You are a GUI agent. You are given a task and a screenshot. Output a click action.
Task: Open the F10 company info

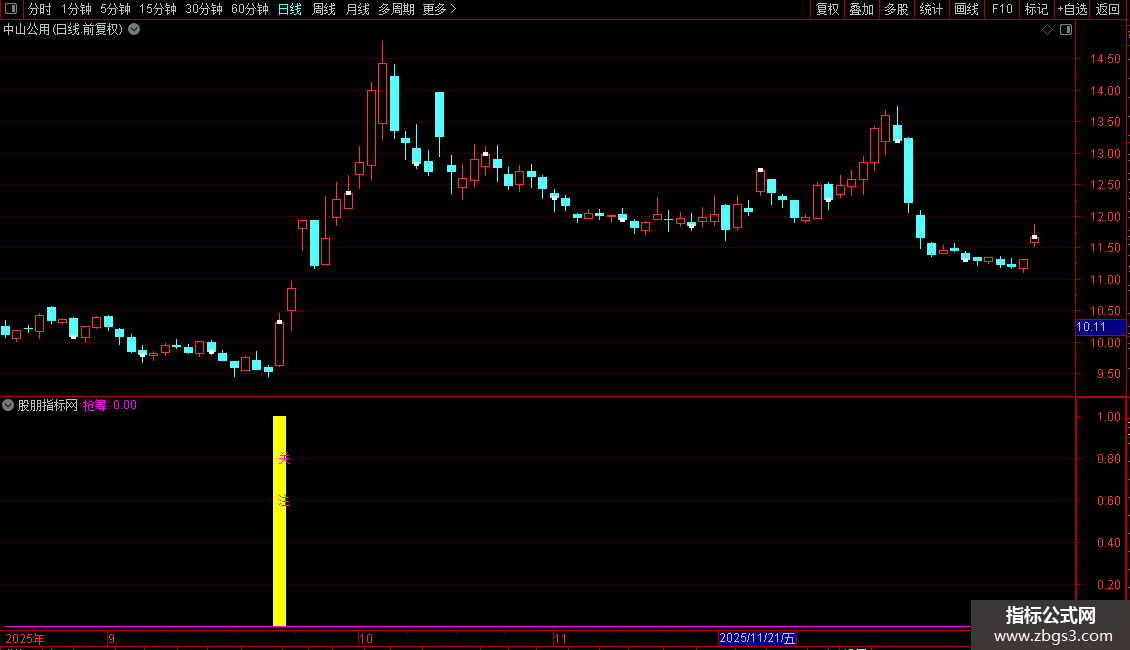tap(1002, 9)
